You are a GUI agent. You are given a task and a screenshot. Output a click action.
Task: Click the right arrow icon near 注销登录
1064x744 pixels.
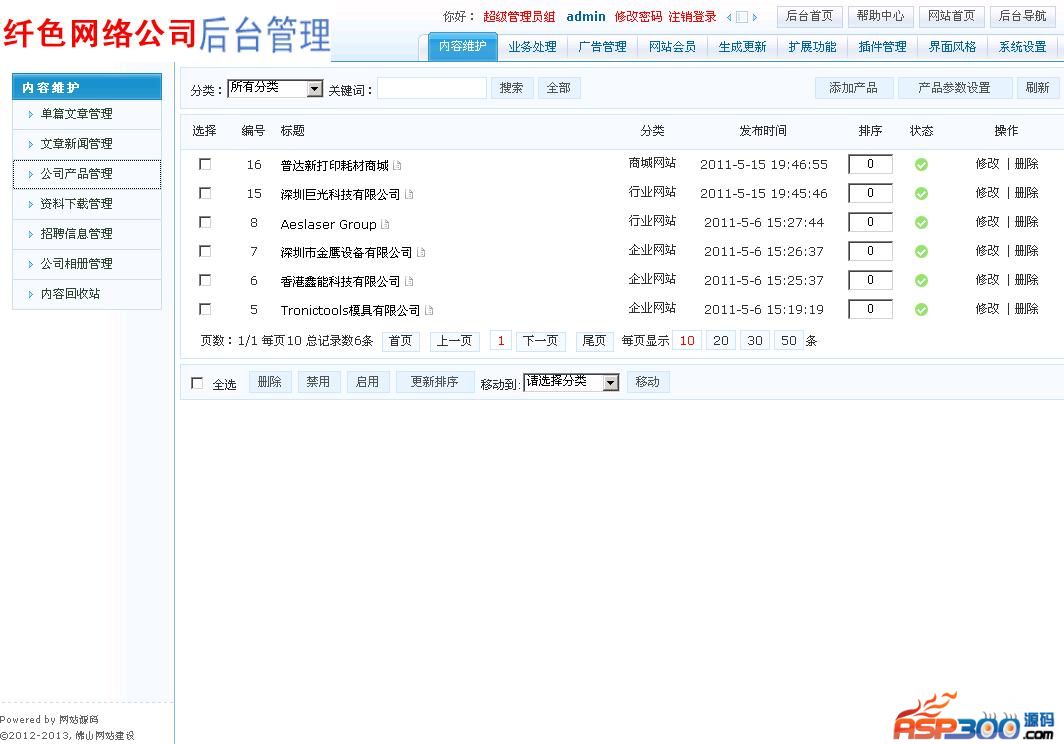pos(755,18)
